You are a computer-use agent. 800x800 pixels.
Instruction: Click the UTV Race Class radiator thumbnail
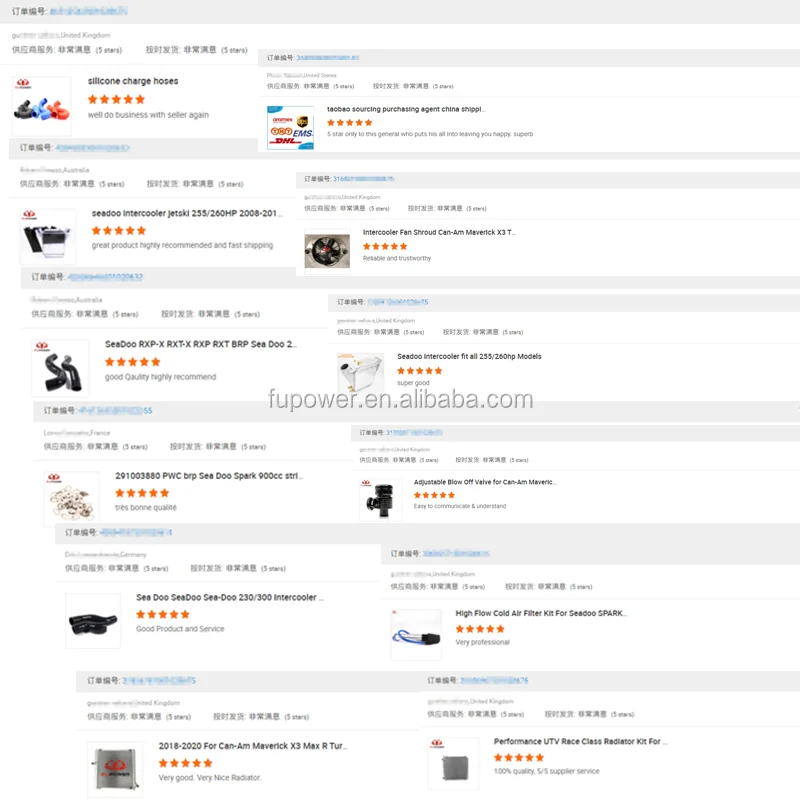(x=453, y=763)
